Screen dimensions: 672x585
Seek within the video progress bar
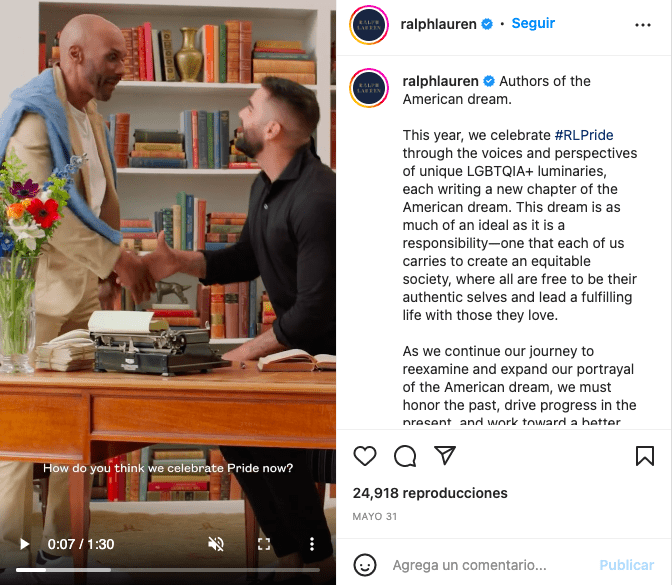[168, 570]
